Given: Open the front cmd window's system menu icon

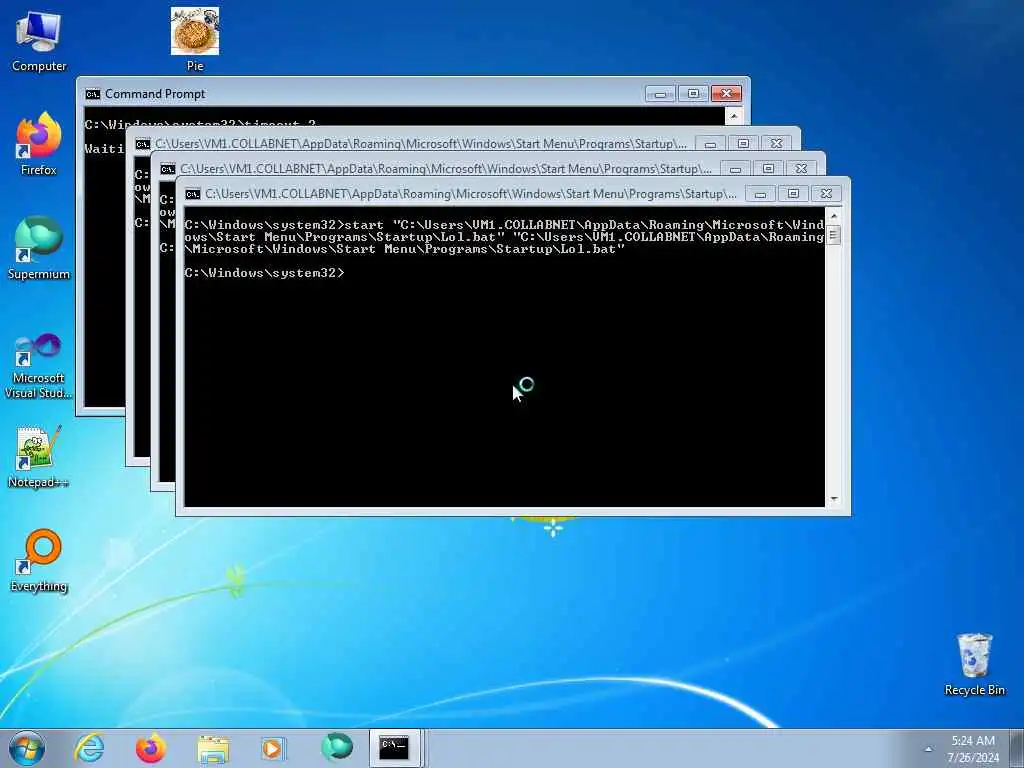Looking at the screenshot, I should coord(192,194).
